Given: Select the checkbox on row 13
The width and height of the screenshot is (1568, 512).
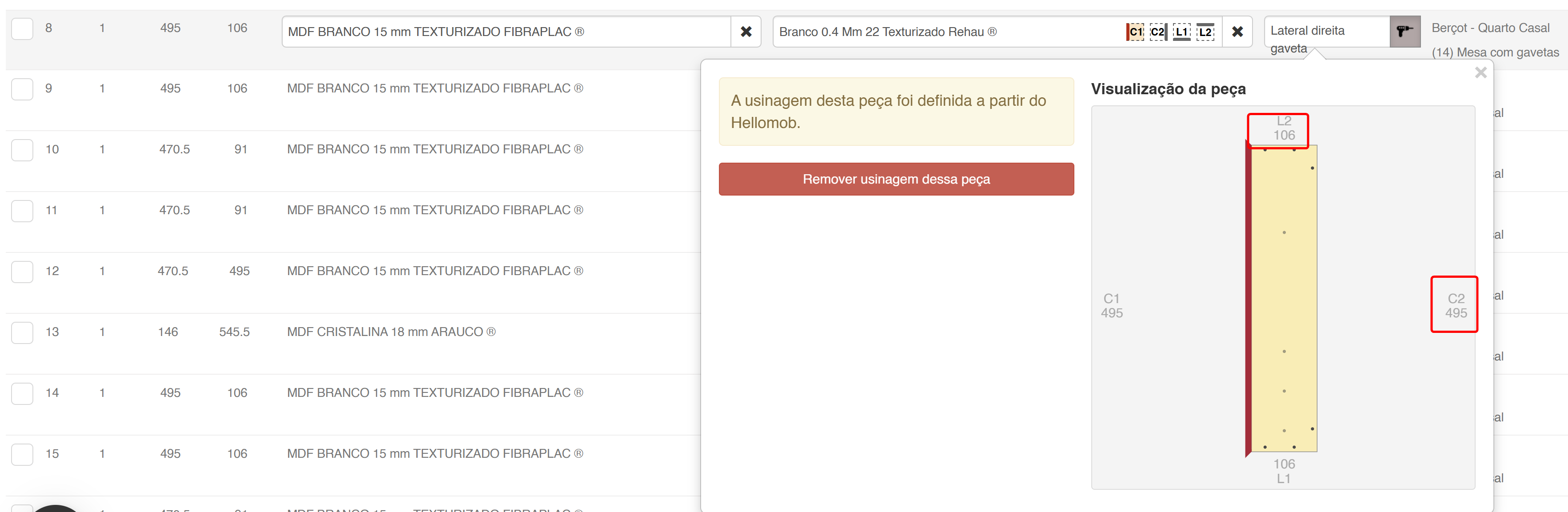Looking at the screenshot, I should click(x=23, y=332).
